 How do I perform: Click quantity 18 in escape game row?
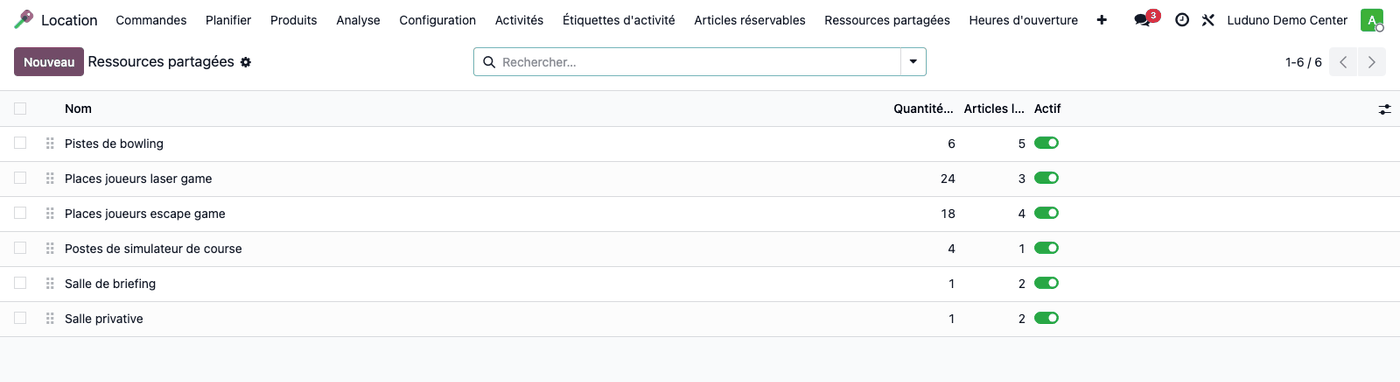coord(947,214)
